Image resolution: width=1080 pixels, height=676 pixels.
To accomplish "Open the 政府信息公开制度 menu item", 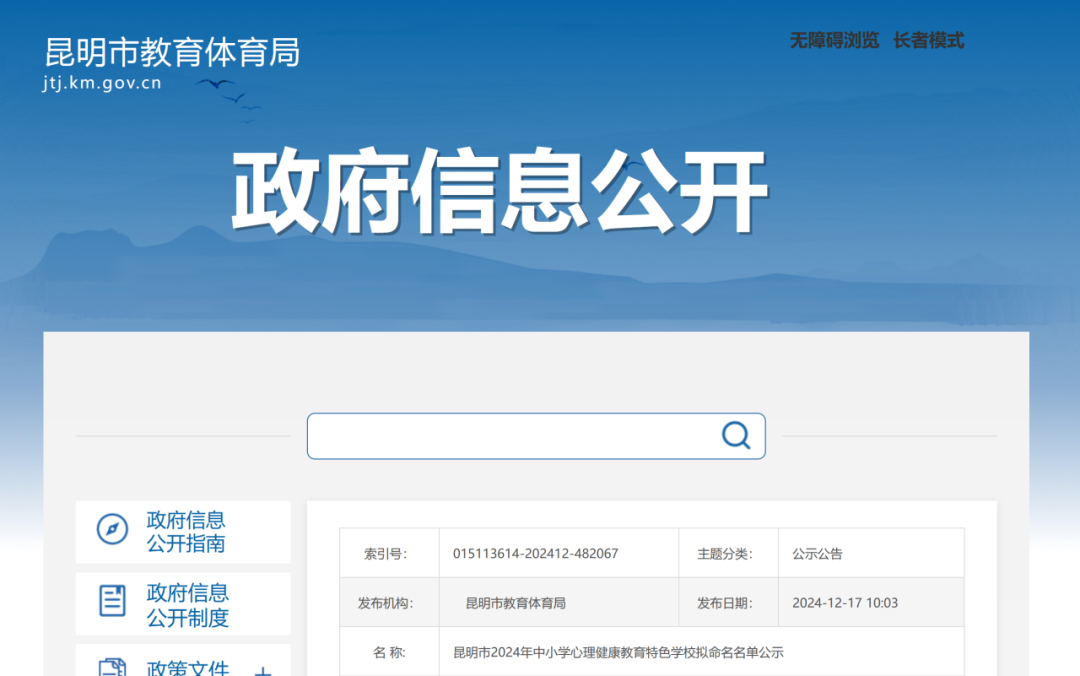I will [188, 605].
